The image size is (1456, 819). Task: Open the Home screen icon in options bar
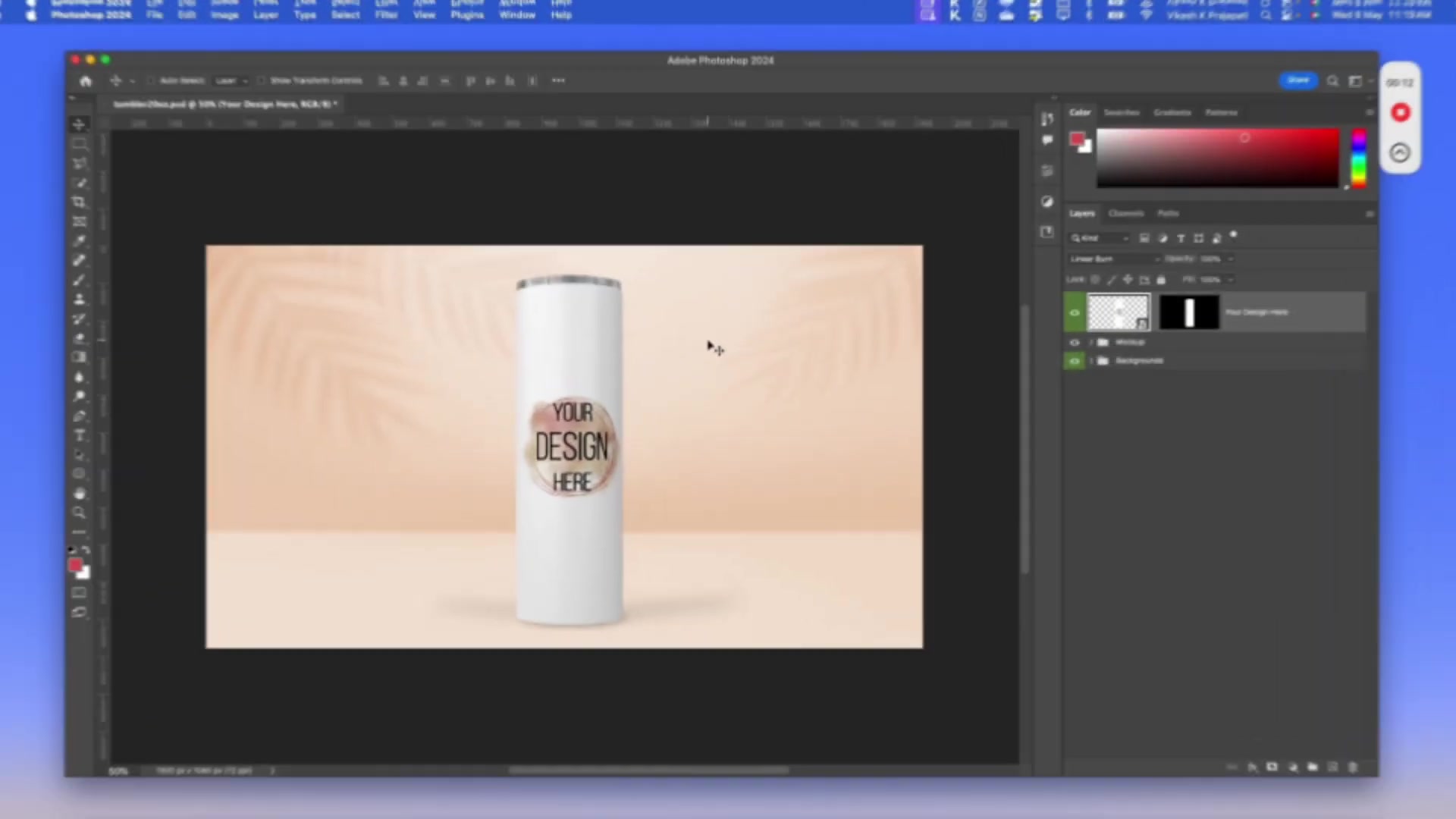[86, 80]
